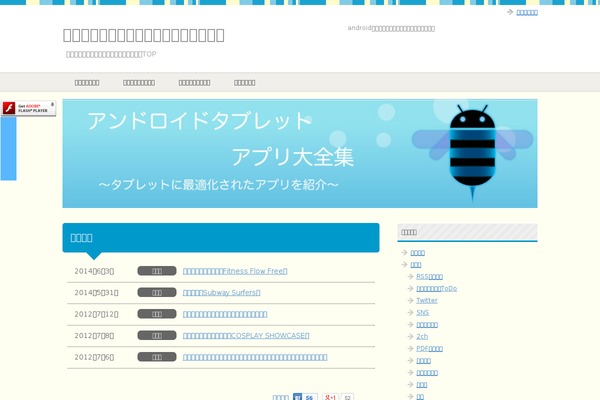Open the sidebar category link ending in ToDo

pos(437,289)
